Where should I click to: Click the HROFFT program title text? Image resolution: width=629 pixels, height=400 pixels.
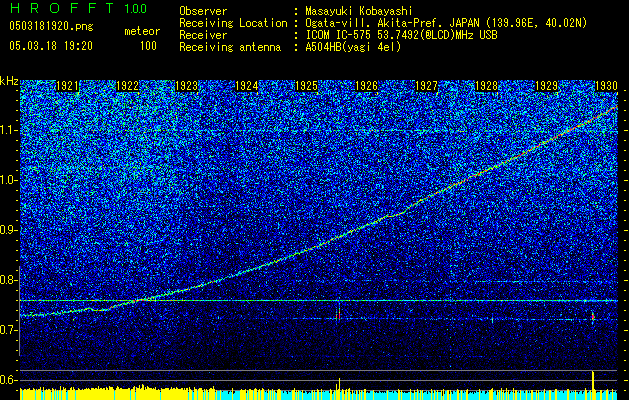point(62,8)
